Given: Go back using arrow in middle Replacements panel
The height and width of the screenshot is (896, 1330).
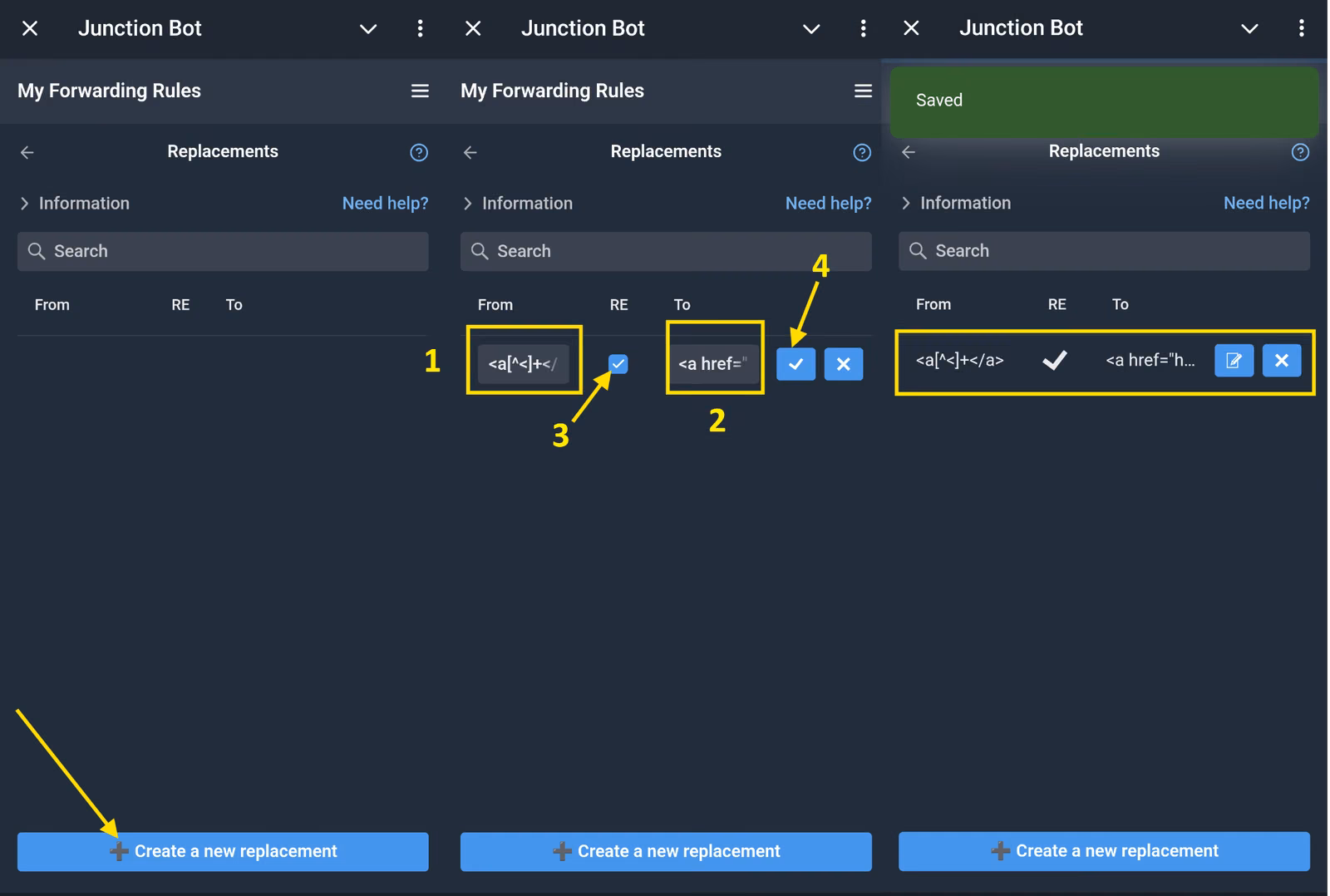Looking at the screenshot, I should [x=470, y=152].
